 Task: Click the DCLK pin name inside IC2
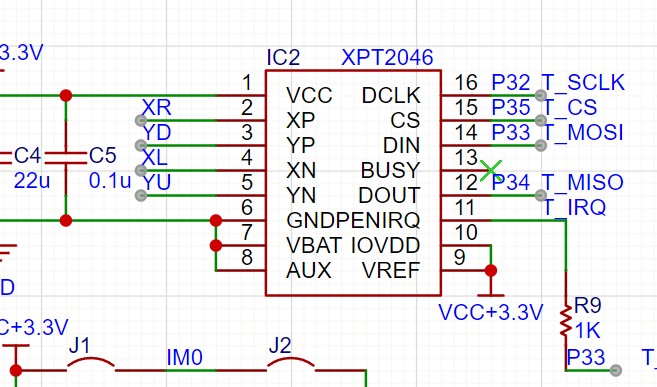391,95
